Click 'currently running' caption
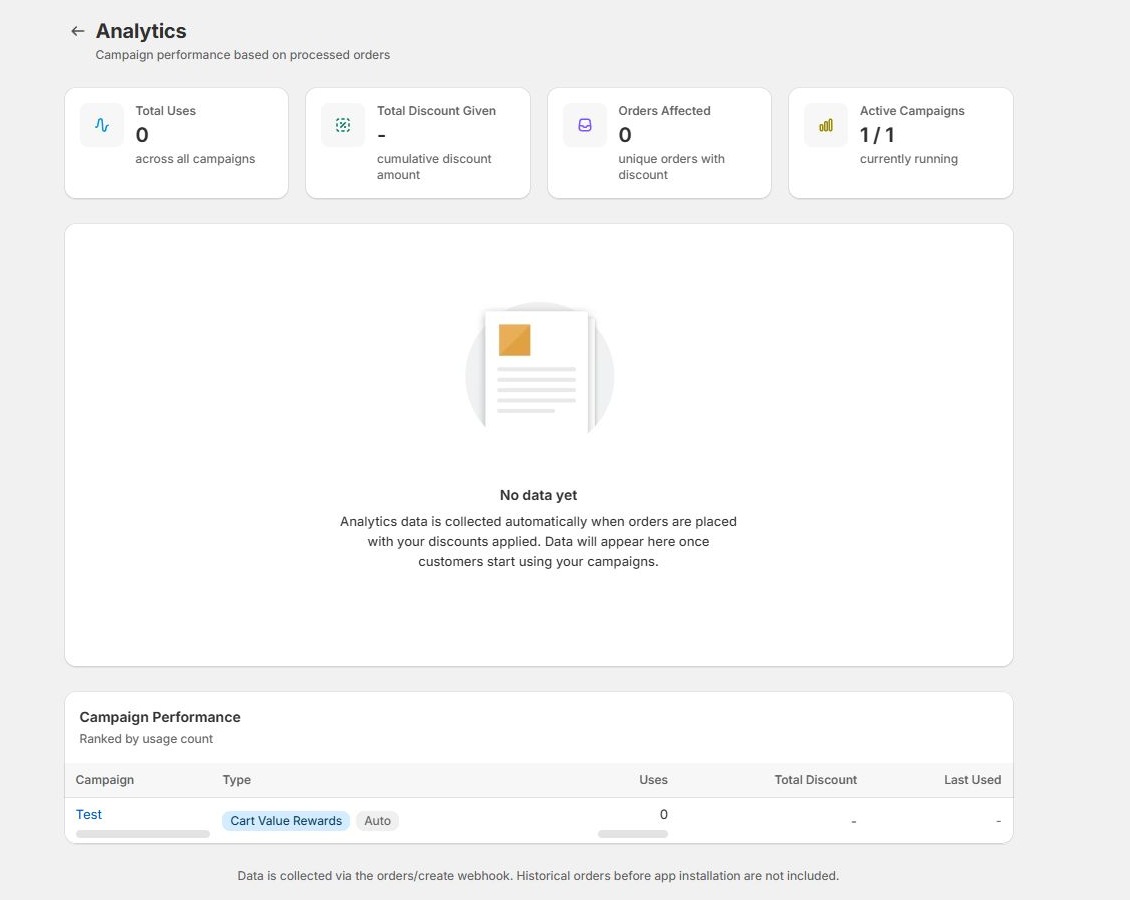 coord(909,159)
